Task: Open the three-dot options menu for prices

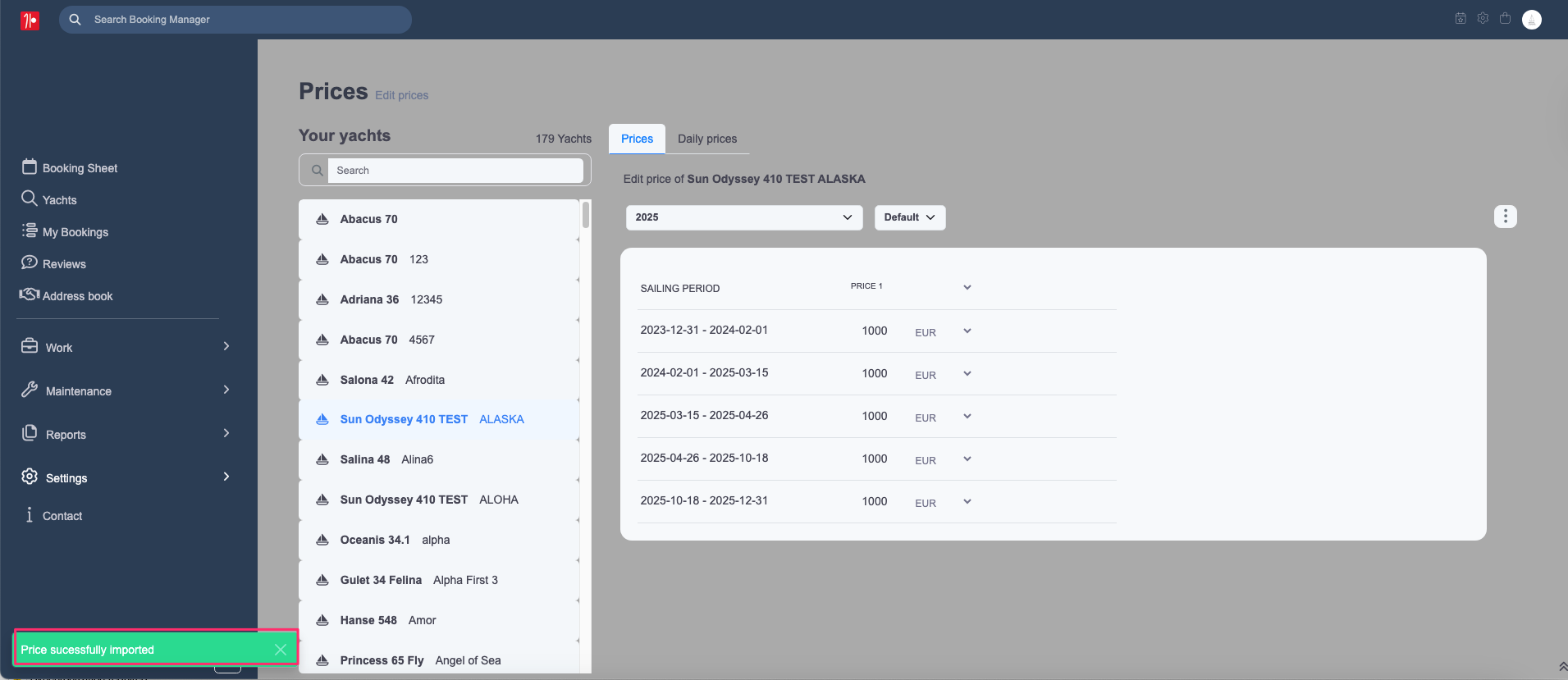Action: coord(1505,217)
